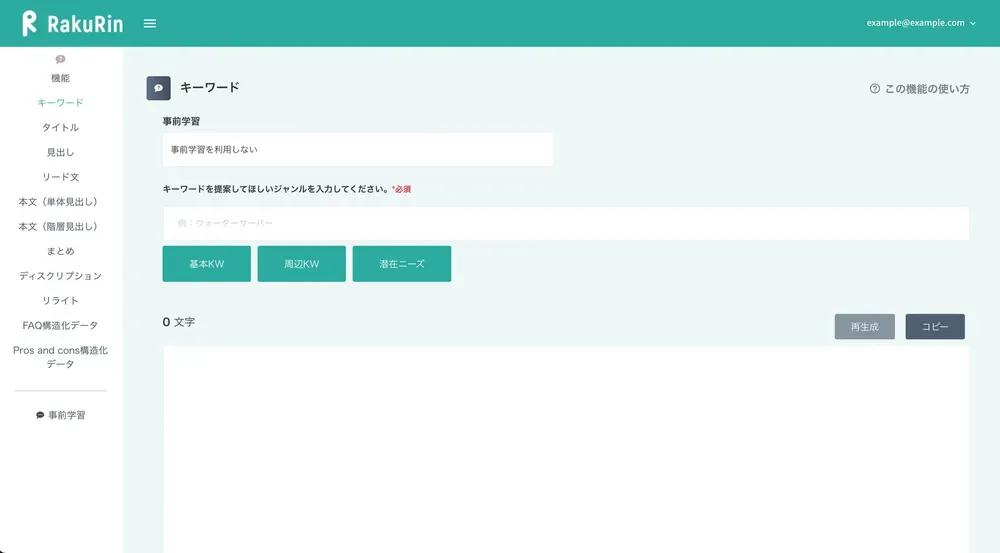1000x553 pixels.
Task: Click the 潜在ニーズ button
Action: tap(401, 264)
